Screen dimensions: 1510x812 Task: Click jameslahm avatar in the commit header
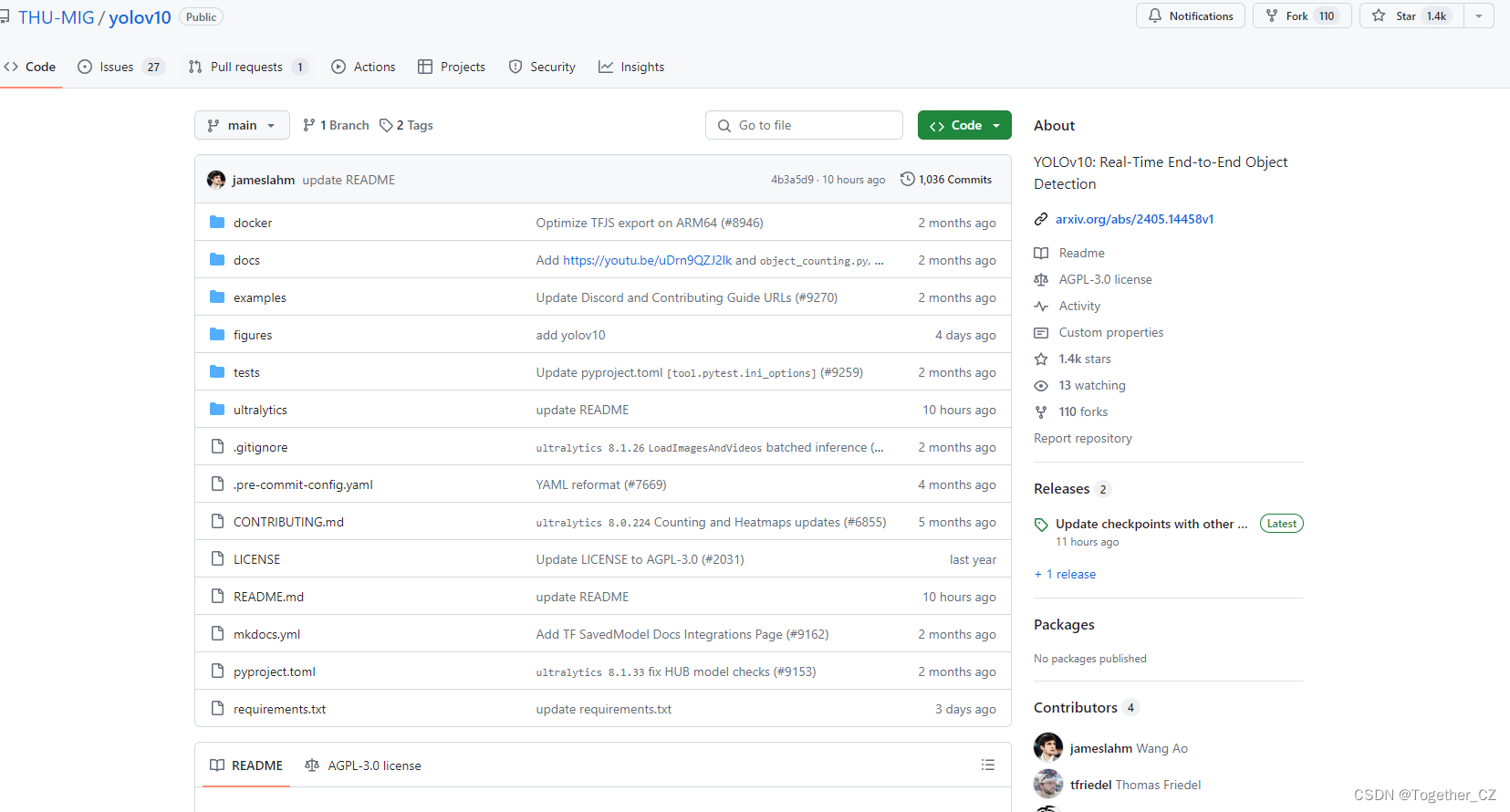coord(216,180)
